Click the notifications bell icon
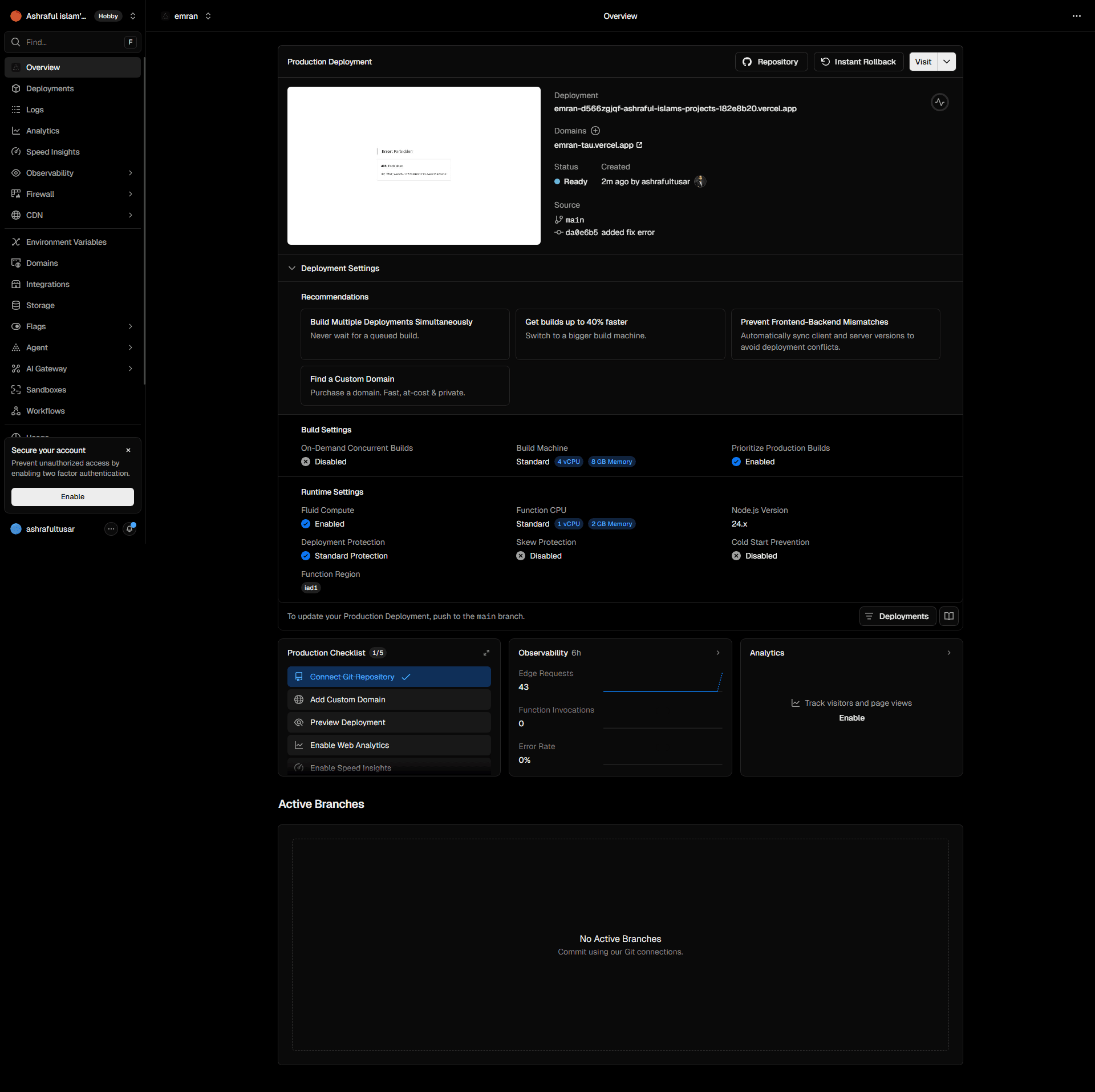1095x1092 pixels. point(129,529)
